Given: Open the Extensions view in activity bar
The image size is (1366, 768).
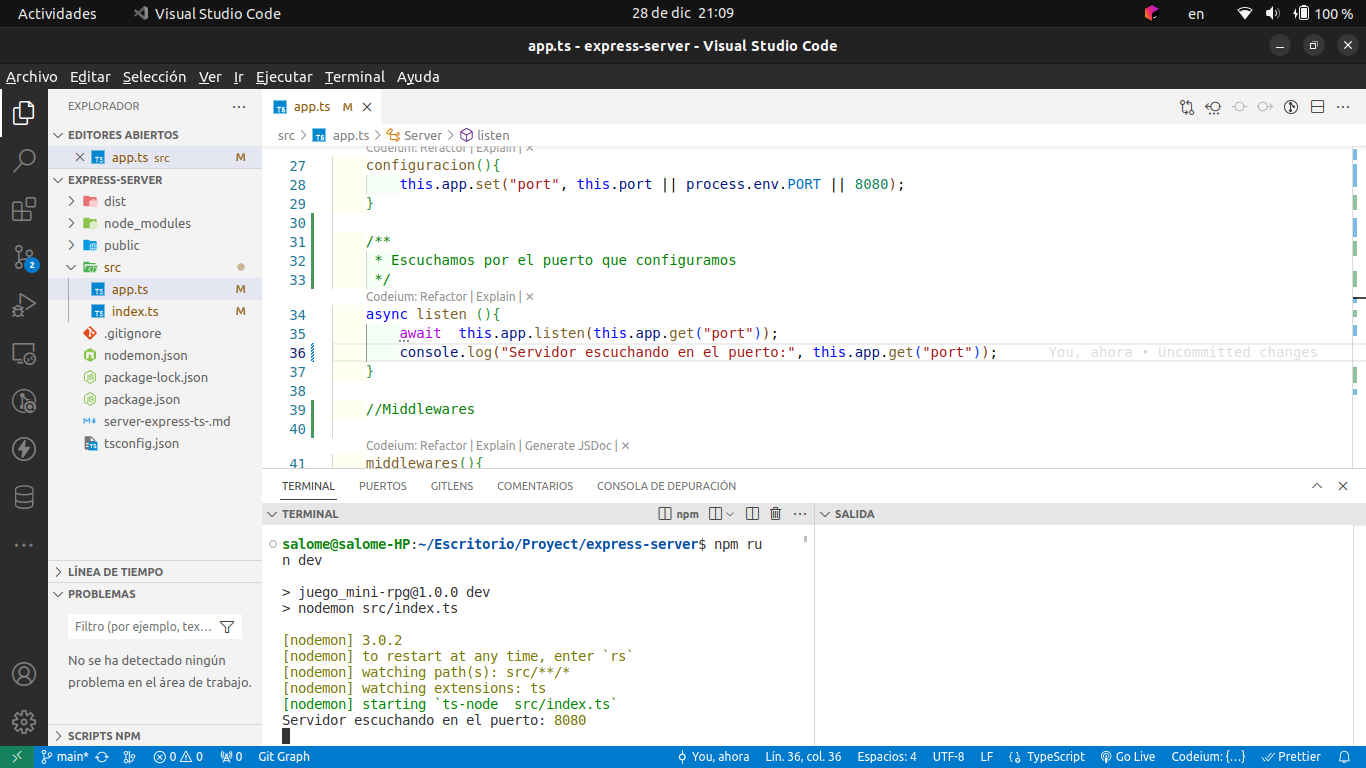Looking at the screenshot, I should [x=24, y=210].
